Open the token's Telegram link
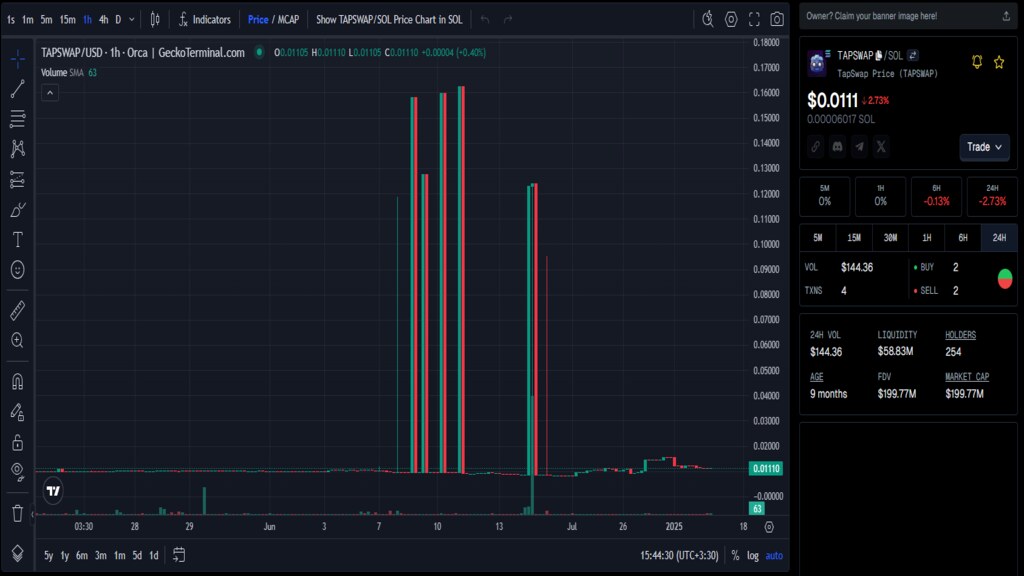Screen dimensions: 1024x576 [859, 146]
